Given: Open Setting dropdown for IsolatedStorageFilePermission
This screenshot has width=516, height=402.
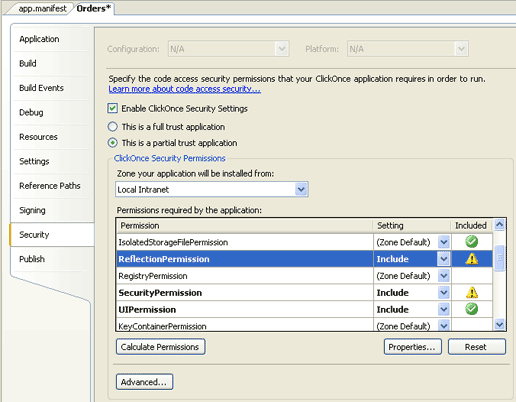Looking at the screenshot, I should [444, 242].
